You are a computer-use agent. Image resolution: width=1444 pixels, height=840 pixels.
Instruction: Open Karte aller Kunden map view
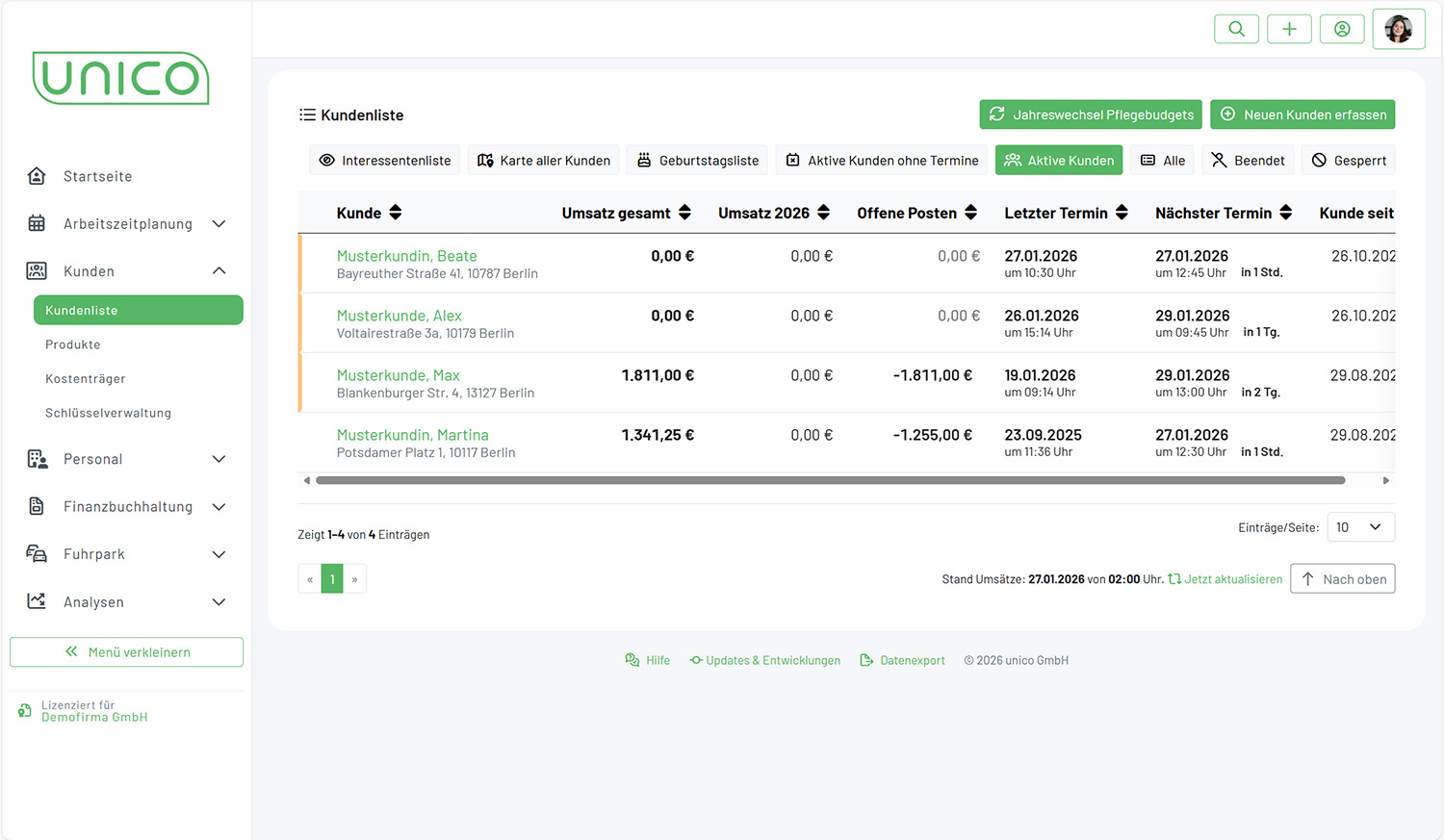pos(544,161)
